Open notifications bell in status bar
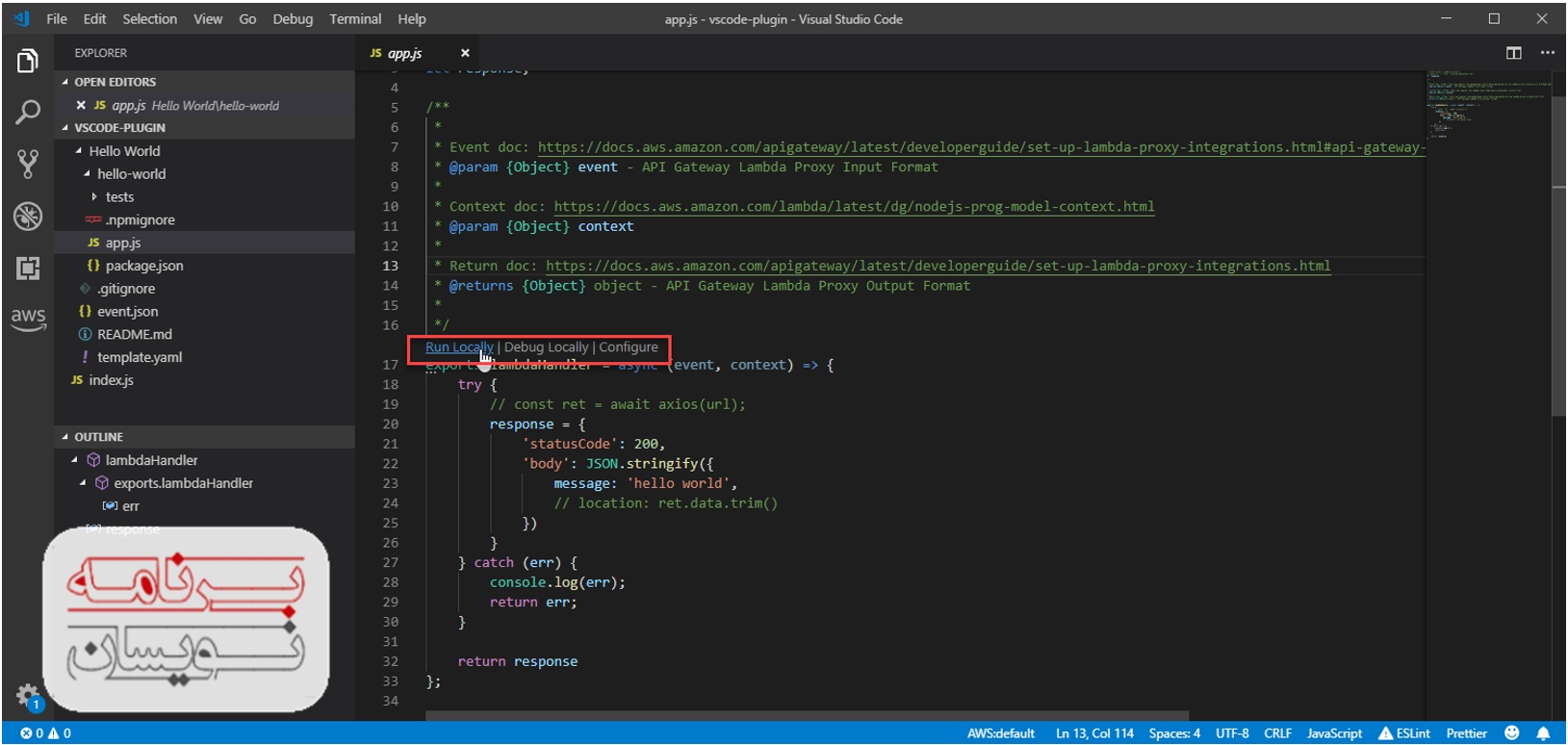Screen dimensions: 1568x745 1543,732
